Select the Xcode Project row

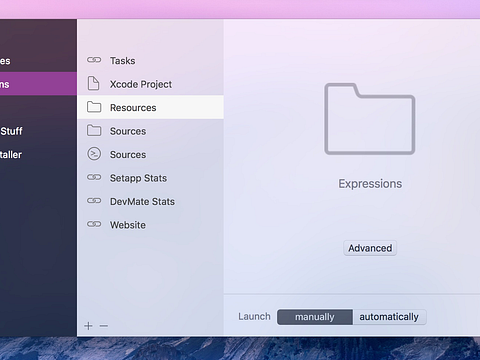(150, 84)
